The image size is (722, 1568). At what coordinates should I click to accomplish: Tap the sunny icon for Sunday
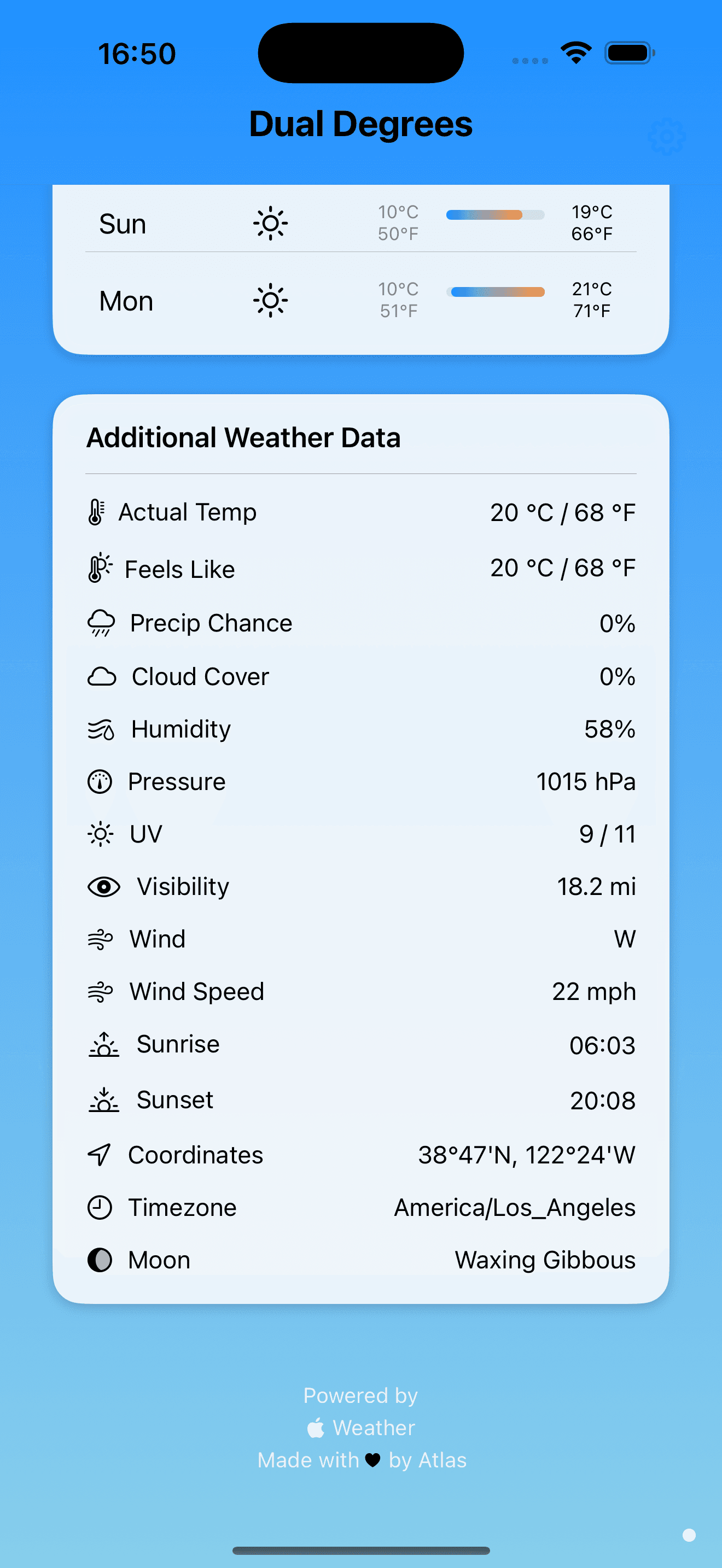pyautogui.click(x=270, y=224)
